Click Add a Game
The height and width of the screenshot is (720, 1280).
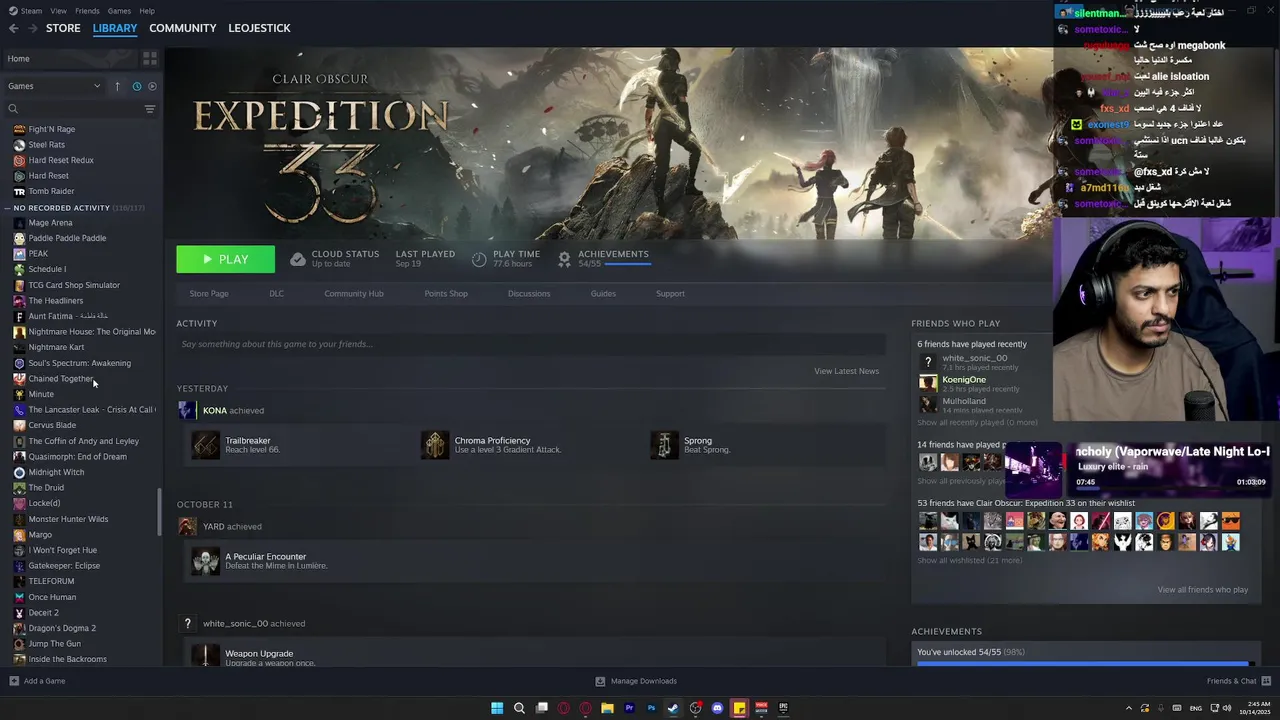click(x=37, y=681)
